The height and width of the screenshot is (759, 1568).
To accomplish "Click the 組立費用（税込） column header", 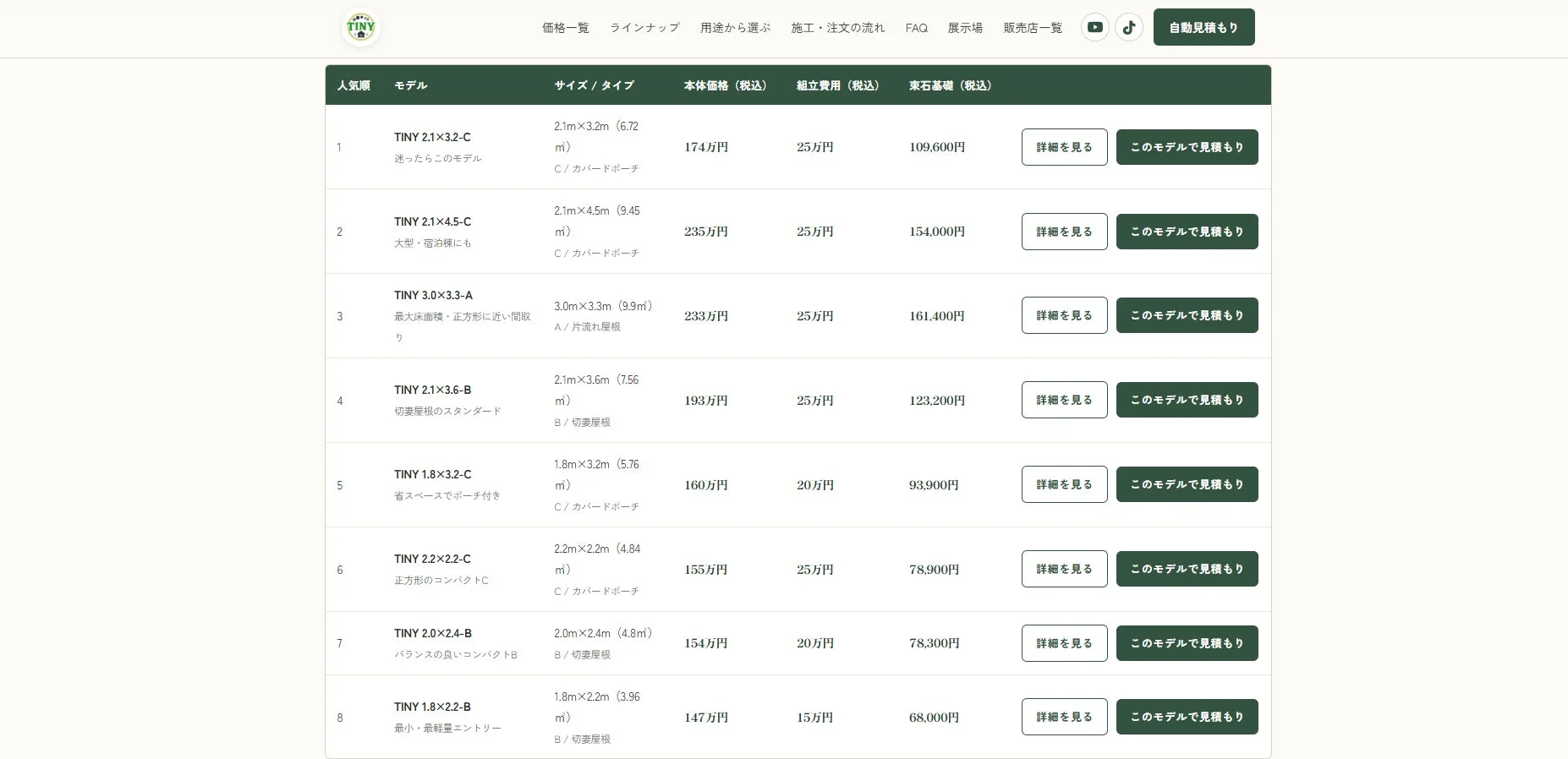I will [840, 85].
